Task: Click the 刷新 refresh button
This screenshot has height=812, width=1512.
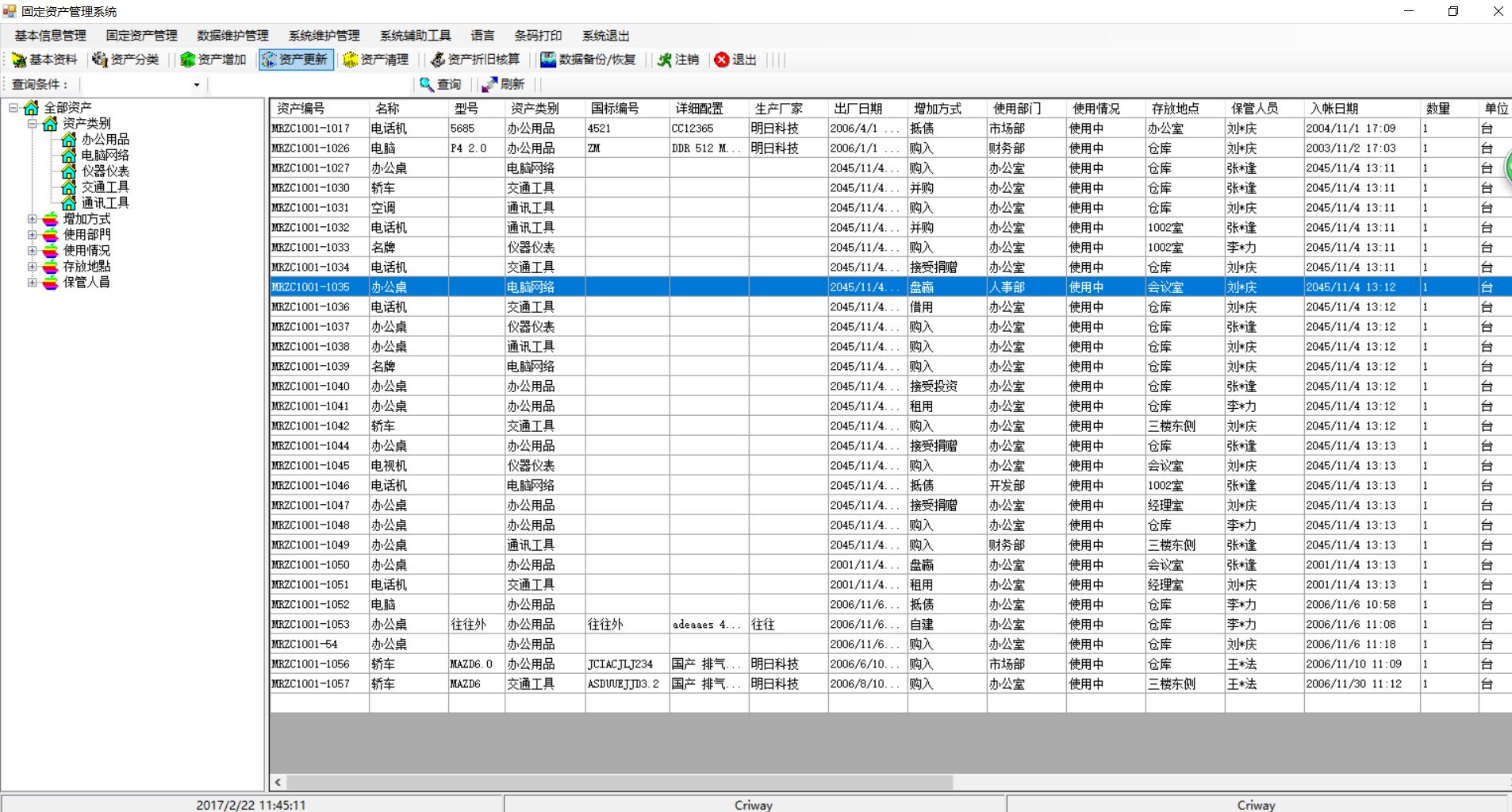Action: pos(504,84)
